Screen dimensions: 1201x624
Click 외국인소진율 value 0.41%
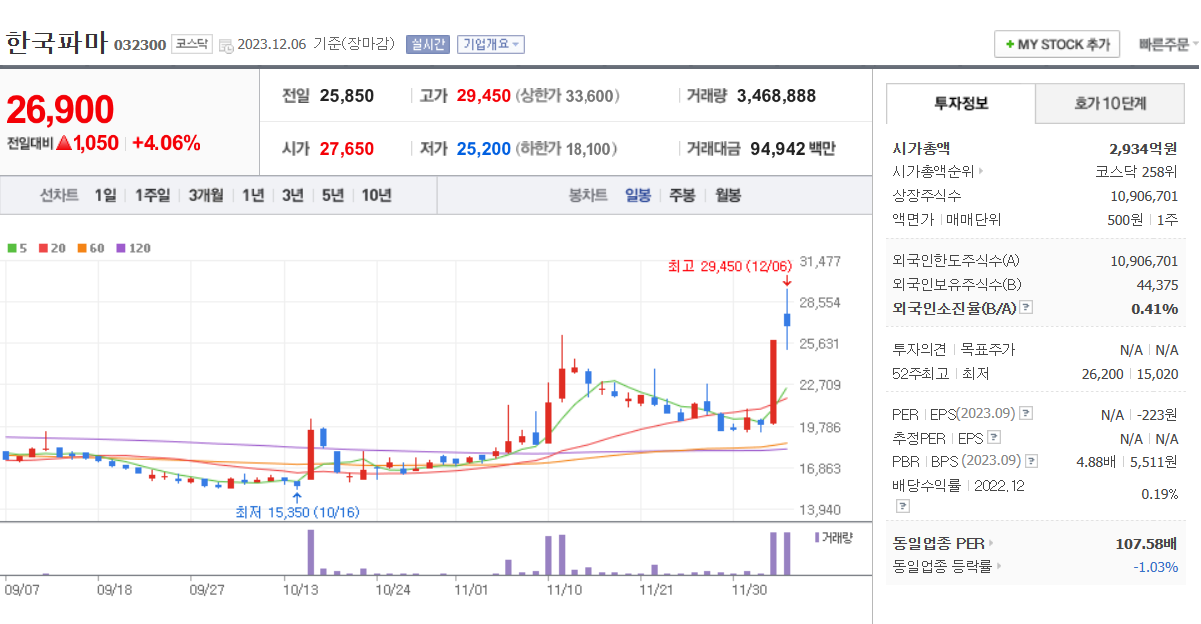click(1155, 308)
